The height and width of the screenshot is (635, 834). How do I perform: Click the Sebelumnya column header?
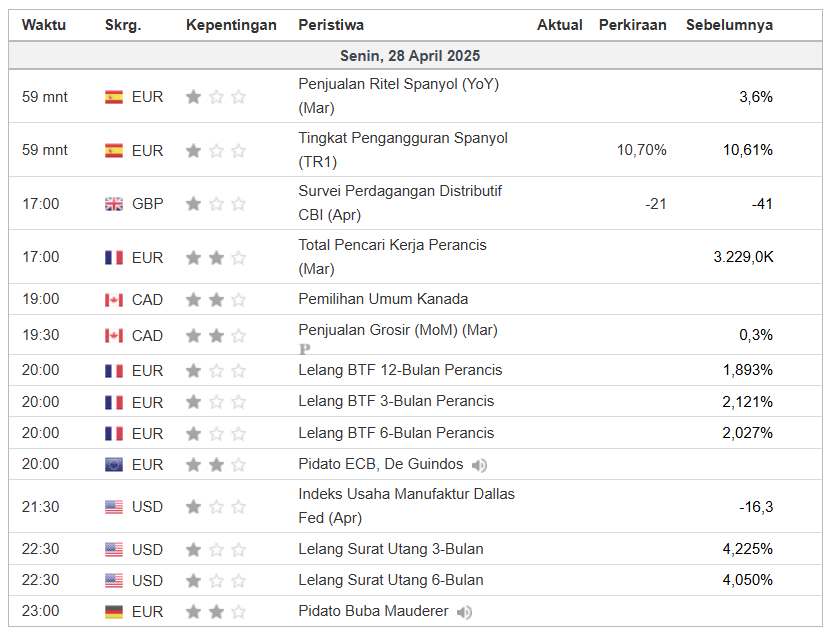[x=729, y=25]
